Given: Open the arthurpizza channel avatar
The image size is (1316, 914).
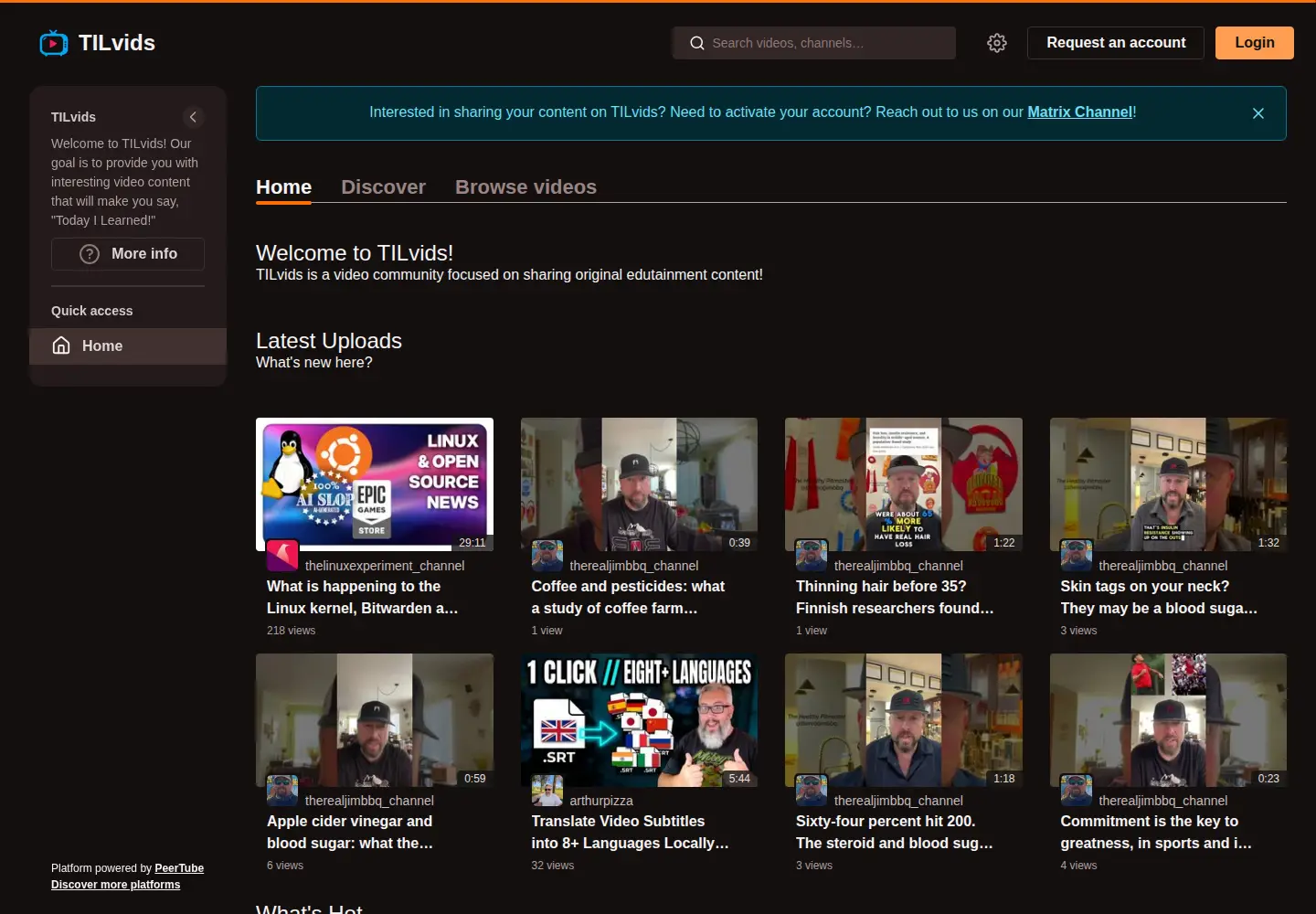Looking at the screenshot, I should [x=547, y=791].
